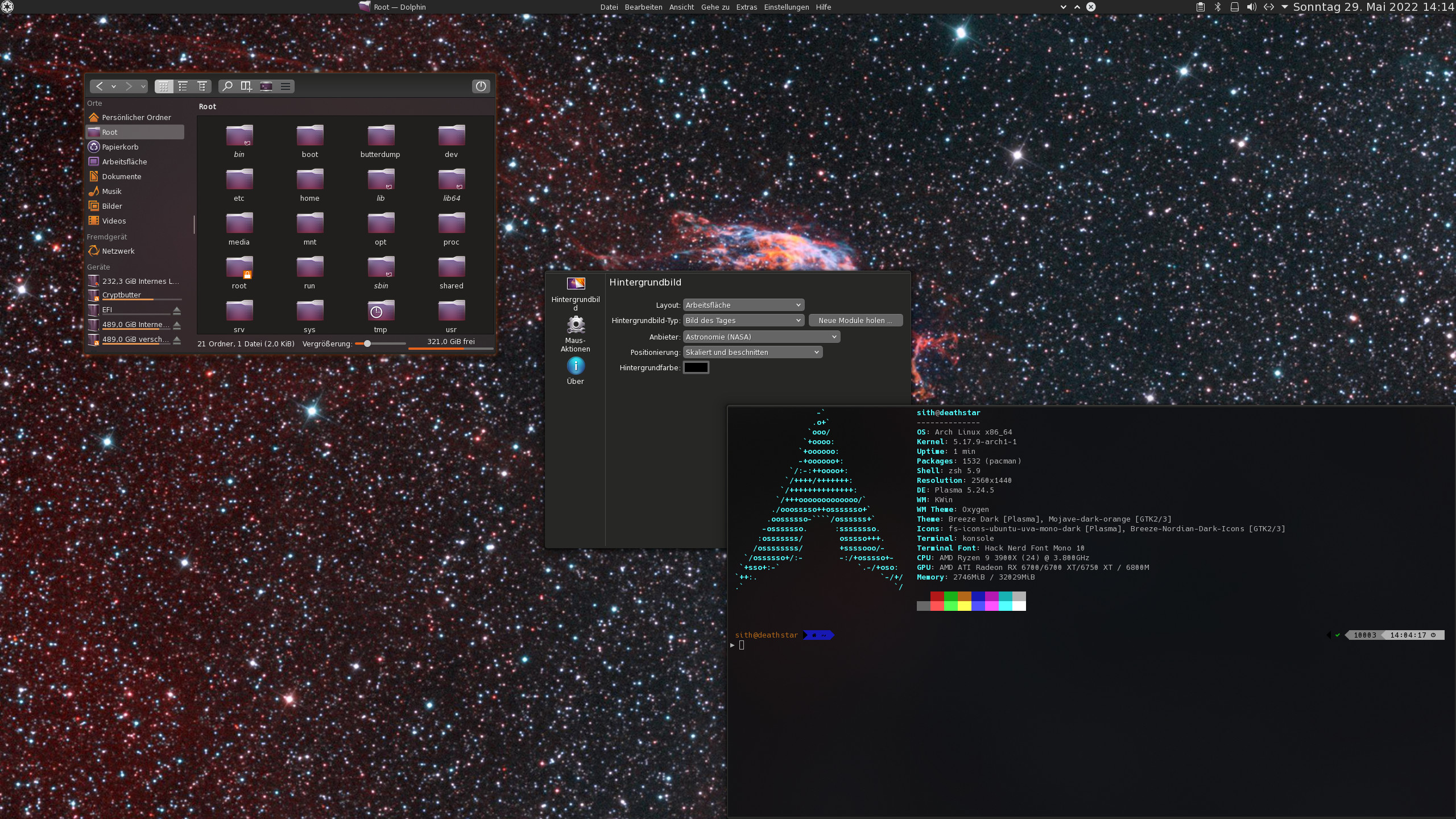Switch to the compact list view mode
Viewport: 1456px width, 819px height.
point(183,86)
